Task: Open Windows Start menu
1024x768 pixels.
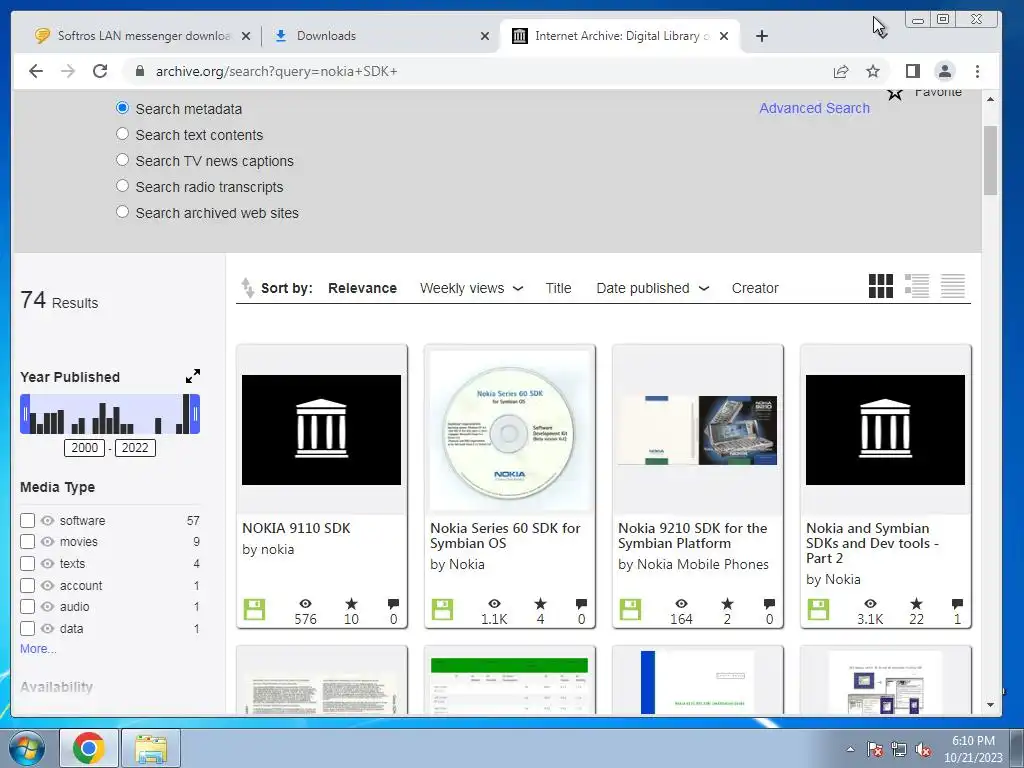Action: tap(27, 748)
